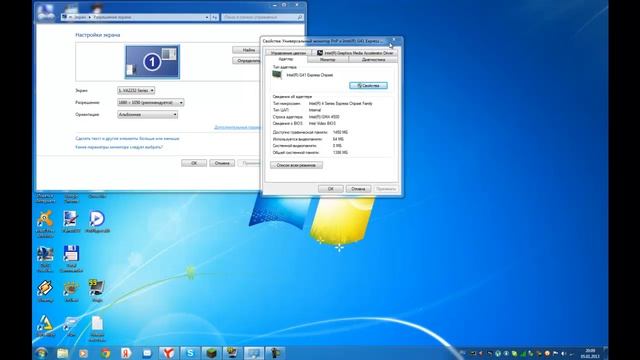Viewport: 640px width, 360px height.
Task: Click the 'Настройки экрана' heading text
Action: pyautogui.click(x=98, y=35)
